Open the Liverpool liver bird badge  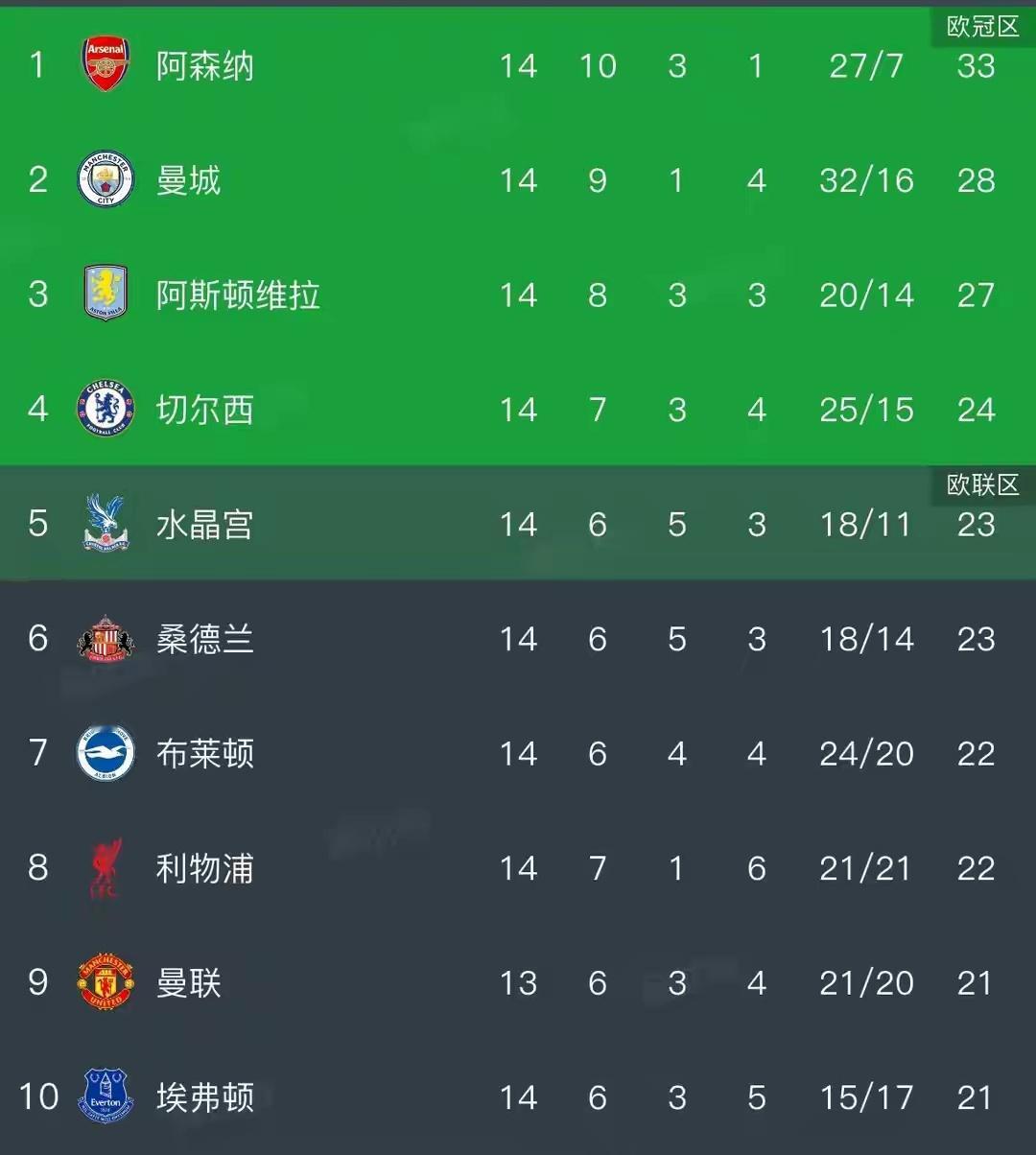106,868
